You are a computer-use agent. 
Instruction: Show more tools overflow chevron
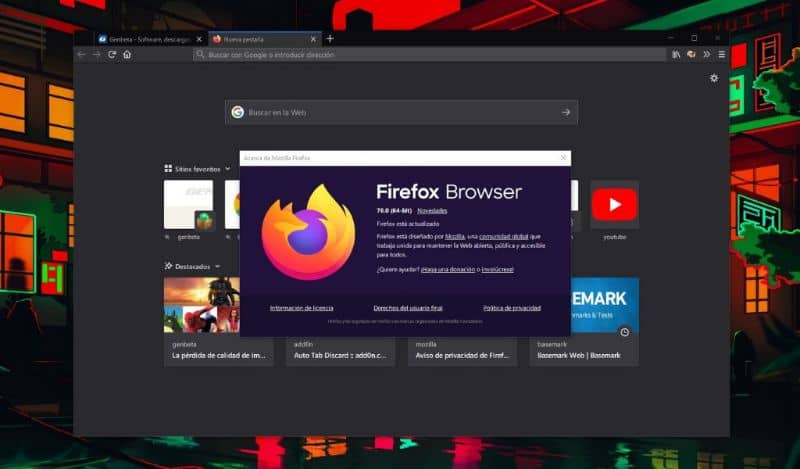coord(707,54)
